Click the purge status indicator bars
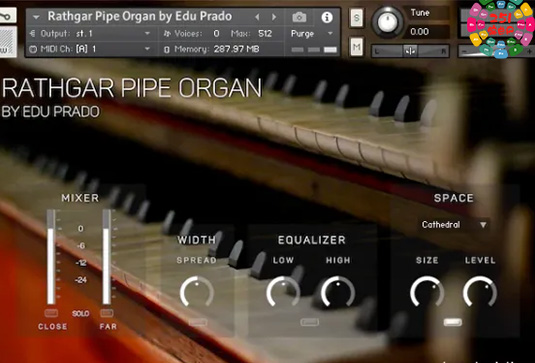Viewport: 535px width, 363px height. [314, 50]
